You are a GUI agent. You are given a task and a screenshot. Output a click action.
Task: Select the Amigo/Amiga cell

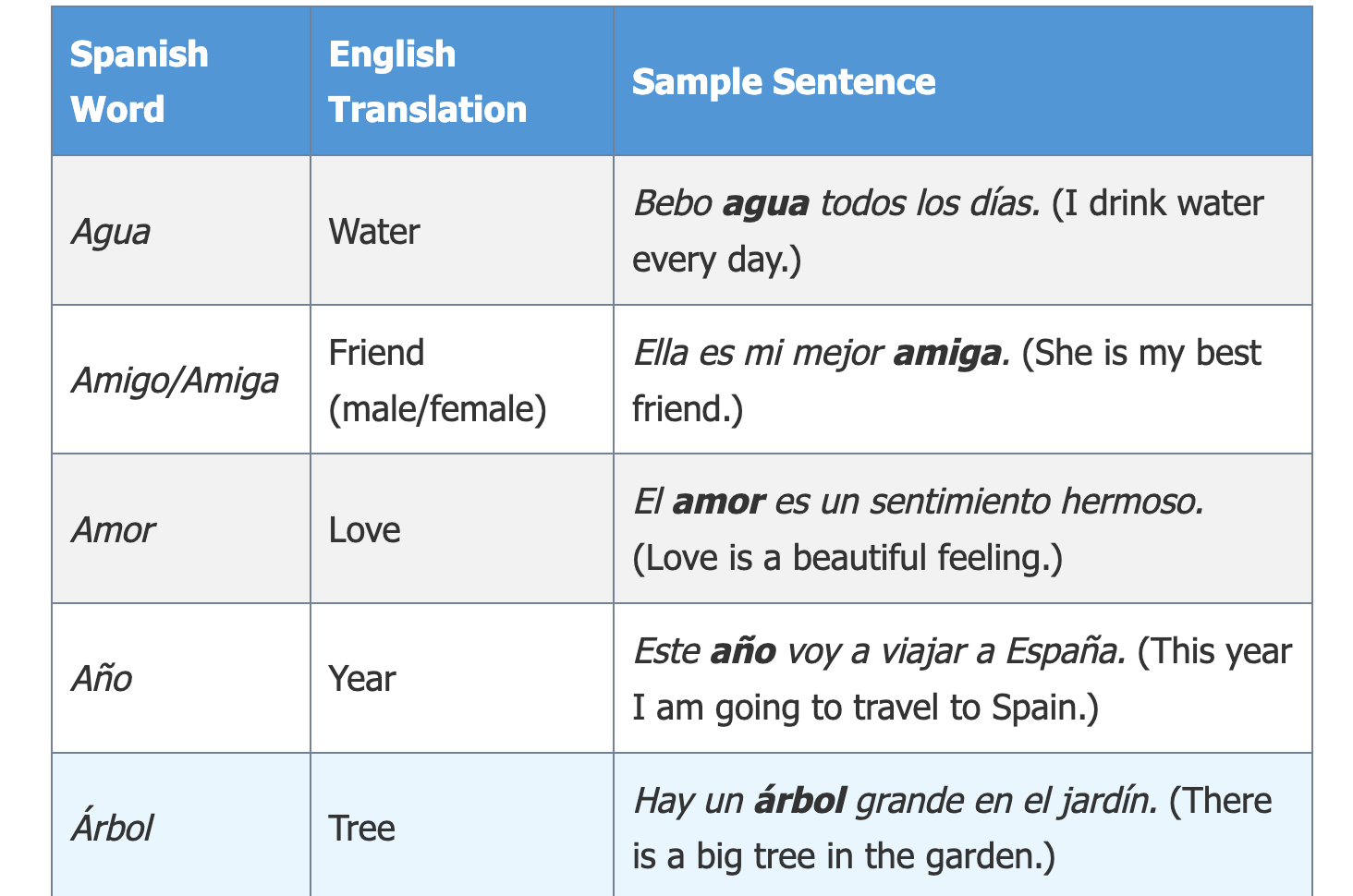[181, 380]
